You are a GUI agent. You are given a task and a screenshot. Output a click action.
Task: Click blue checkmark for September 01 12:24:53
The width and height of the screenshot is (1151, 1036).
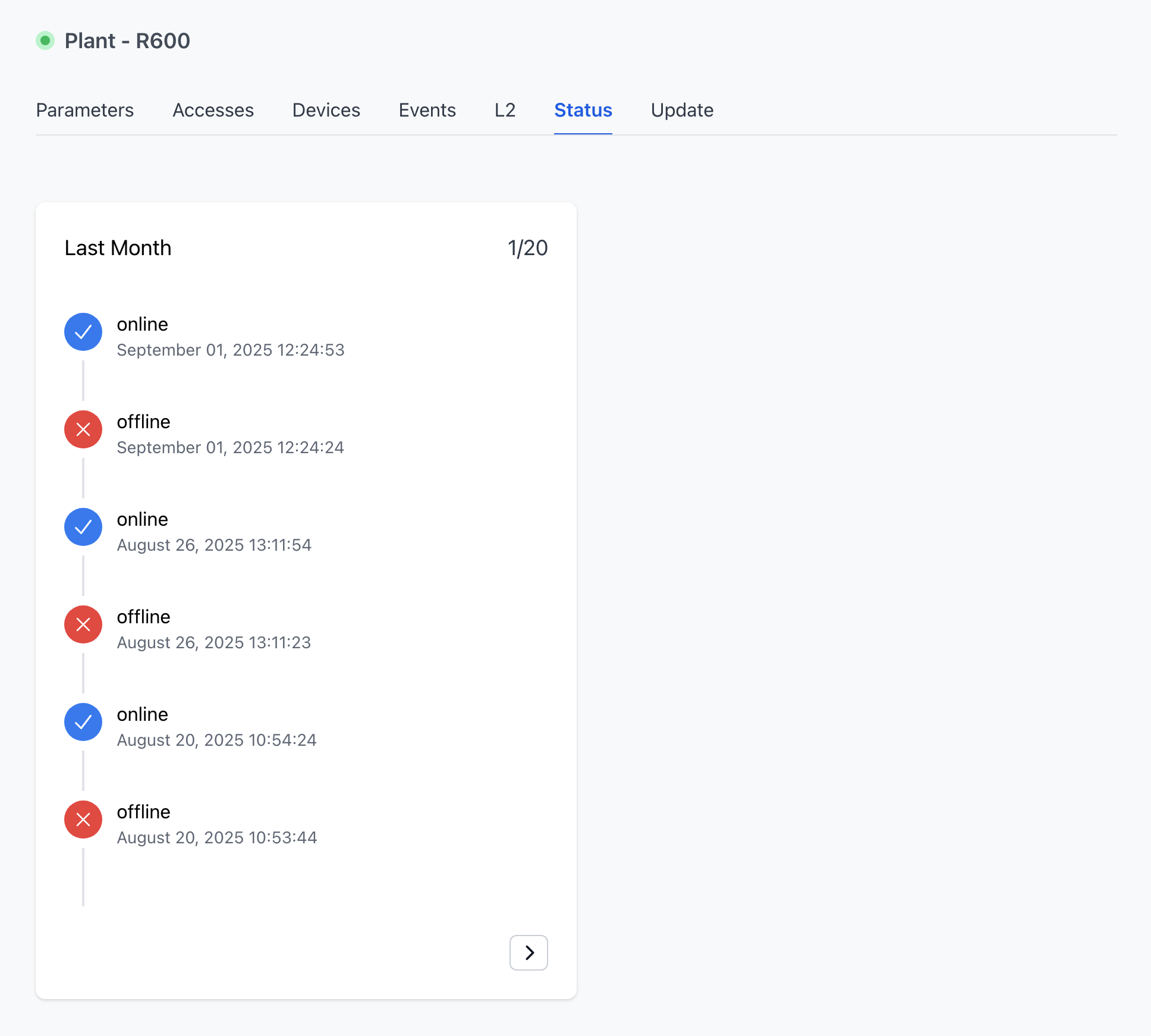pos(83,332)
